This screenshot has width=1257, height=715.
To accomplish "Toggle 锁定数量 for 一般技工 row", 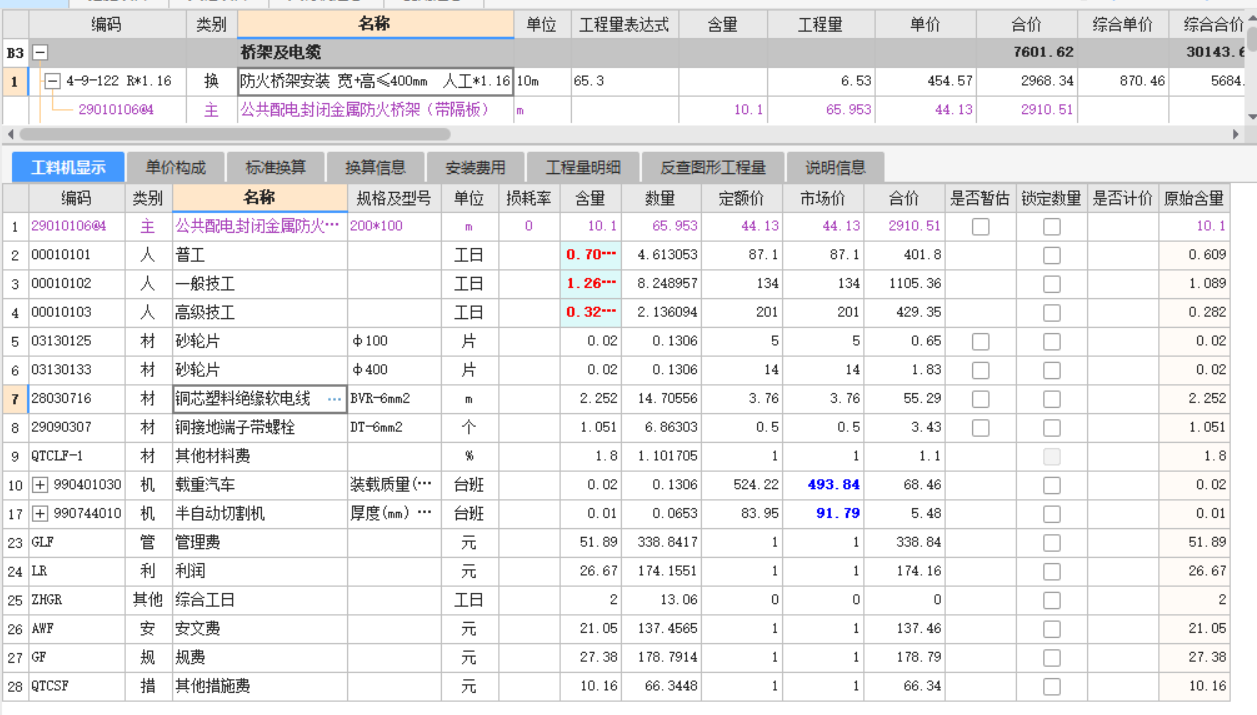I will (x=1052, y=284).
